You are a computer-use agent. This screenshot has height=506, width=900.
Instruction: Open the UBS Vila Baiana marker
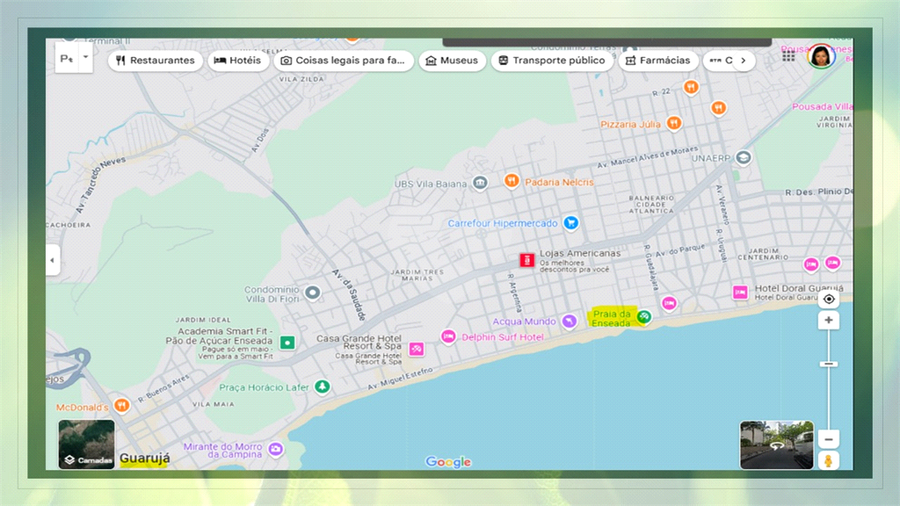480,183
